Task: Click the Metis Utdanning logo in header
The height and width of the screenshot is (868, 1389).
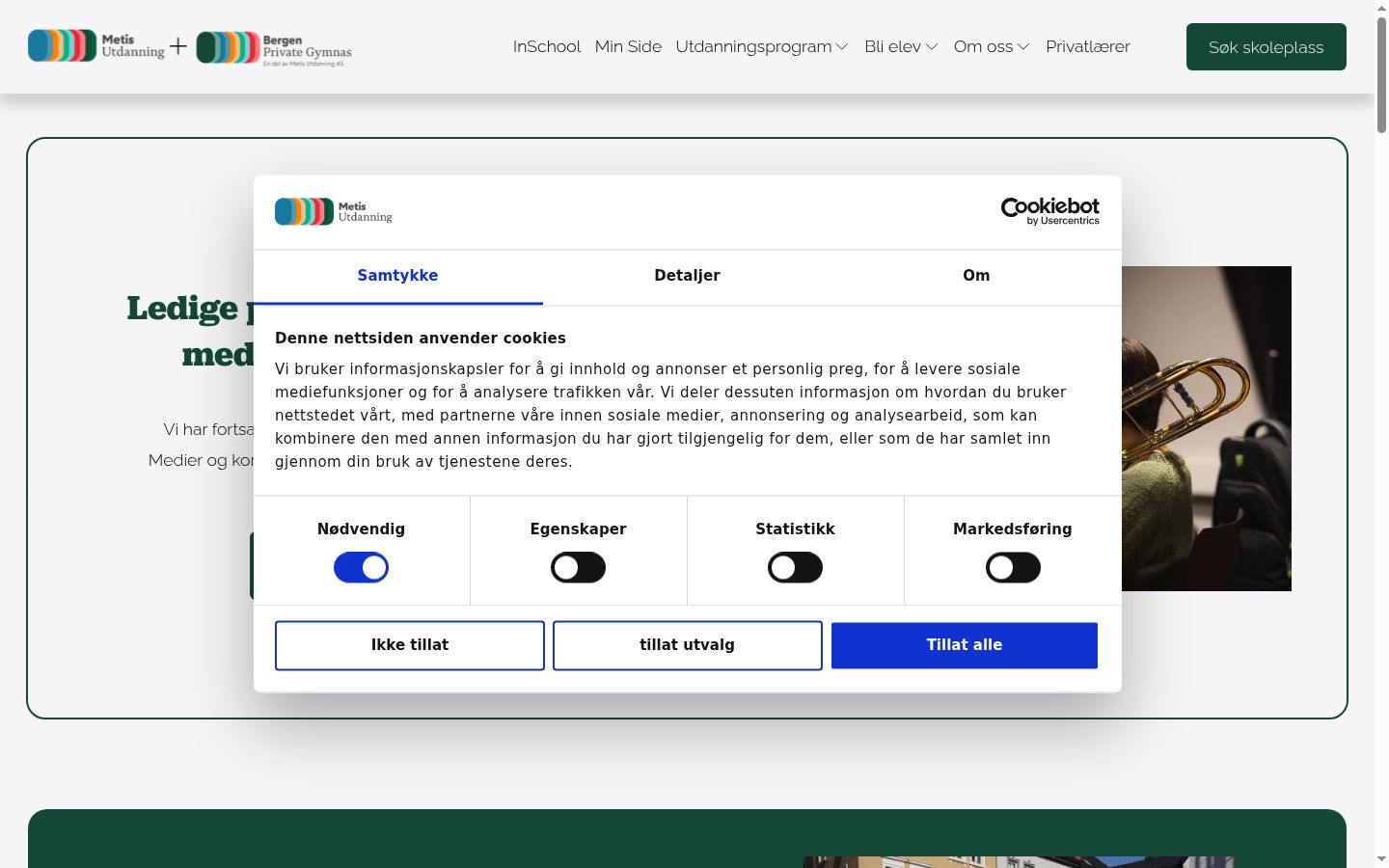Action: point(96,46)
